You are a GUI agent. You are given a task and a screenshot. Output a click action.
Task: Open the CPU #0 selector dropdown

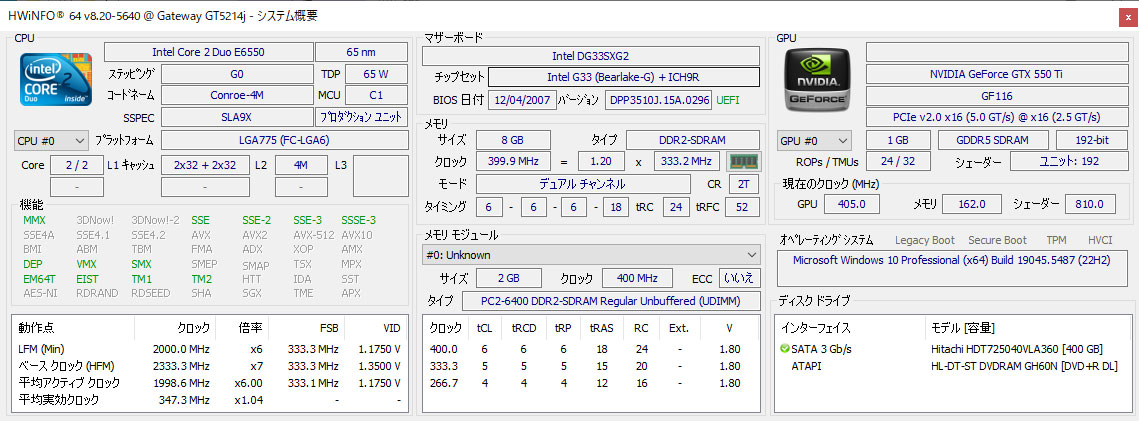click(51, 141)
